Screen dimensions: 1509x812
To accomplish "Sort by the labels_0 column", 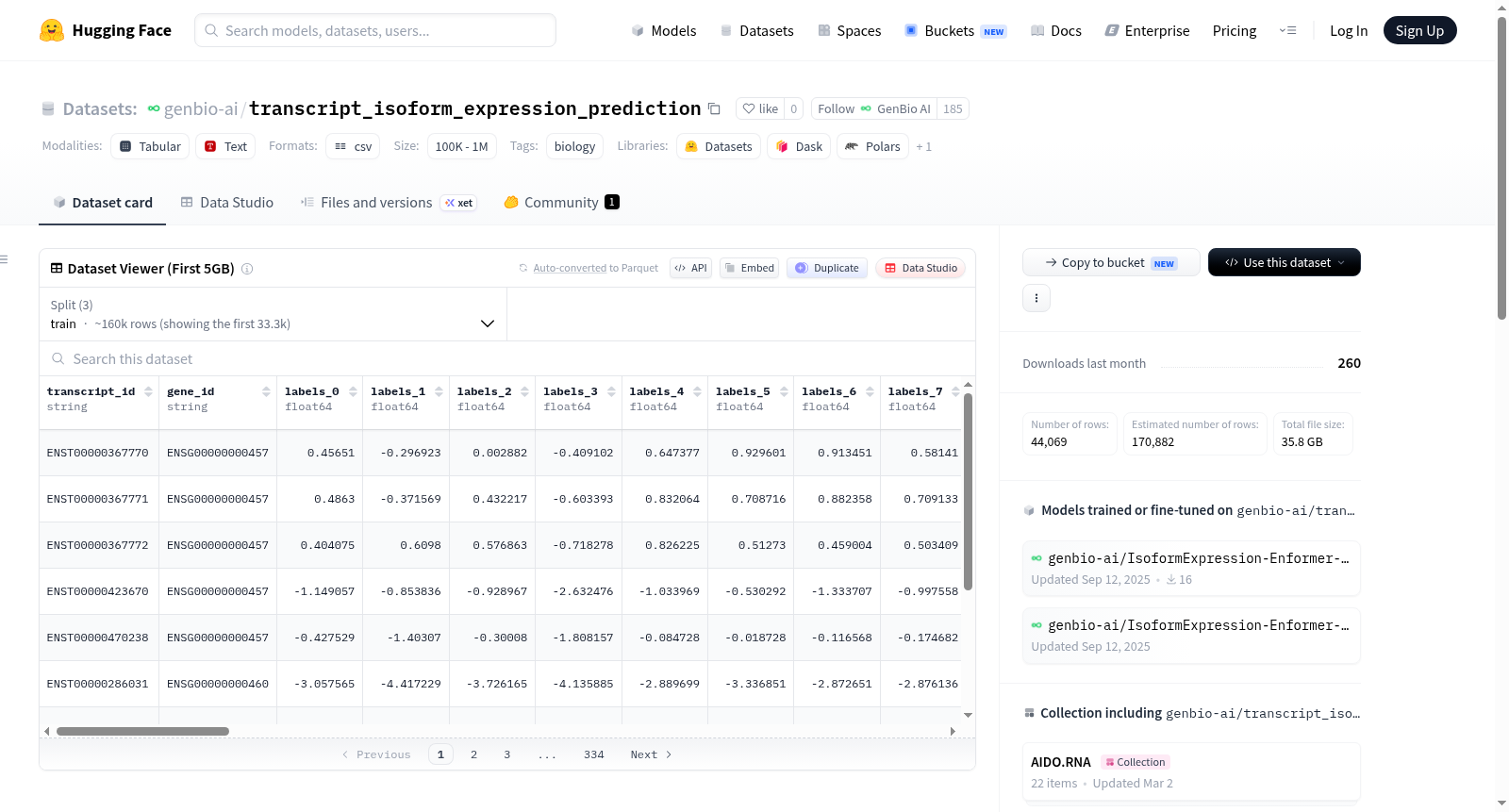I will tap(353, 391).
